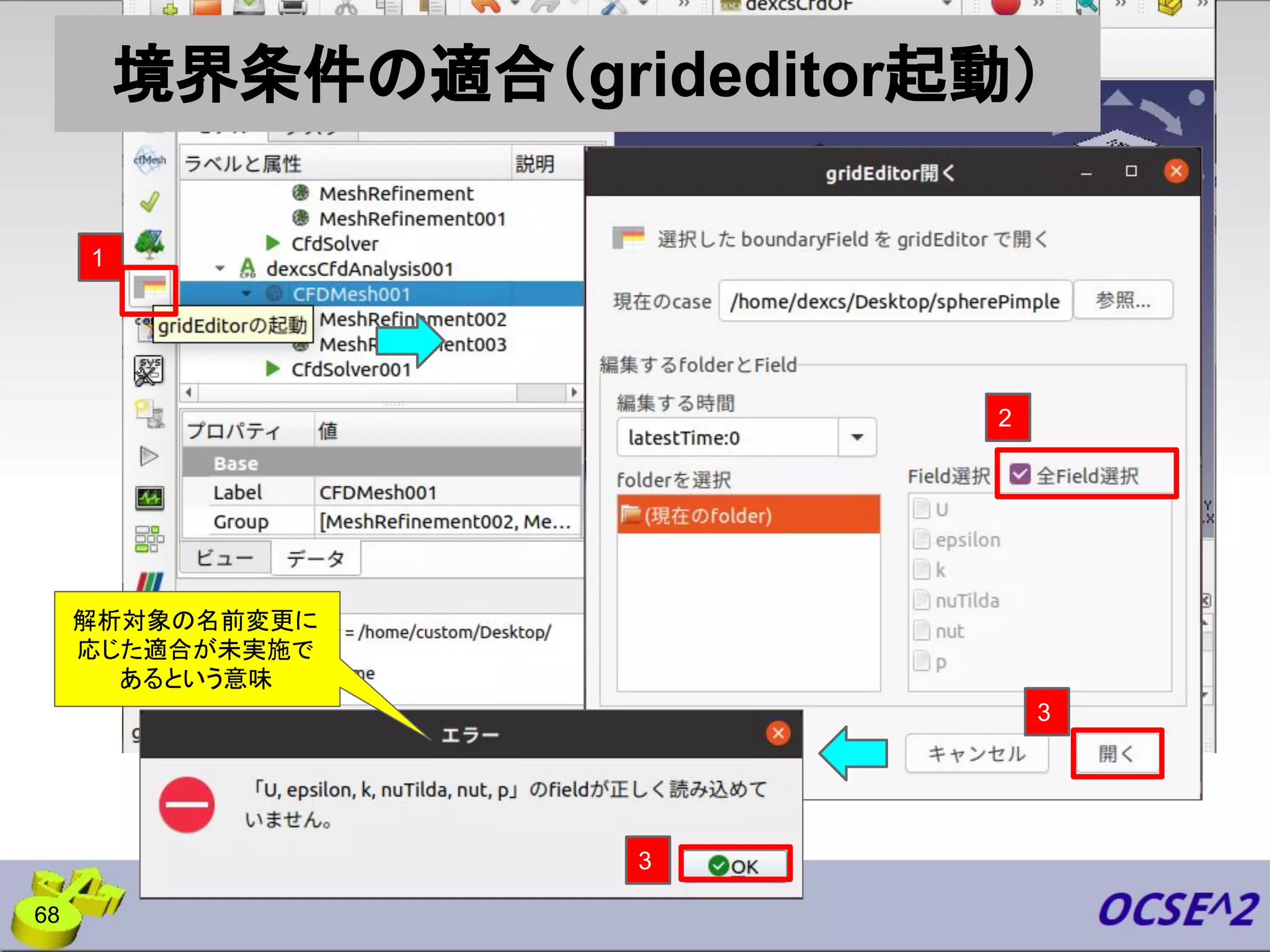Open the sys tools wrench icon
The width and height of the screenshot is (1270, 952).
coord(149,371)
